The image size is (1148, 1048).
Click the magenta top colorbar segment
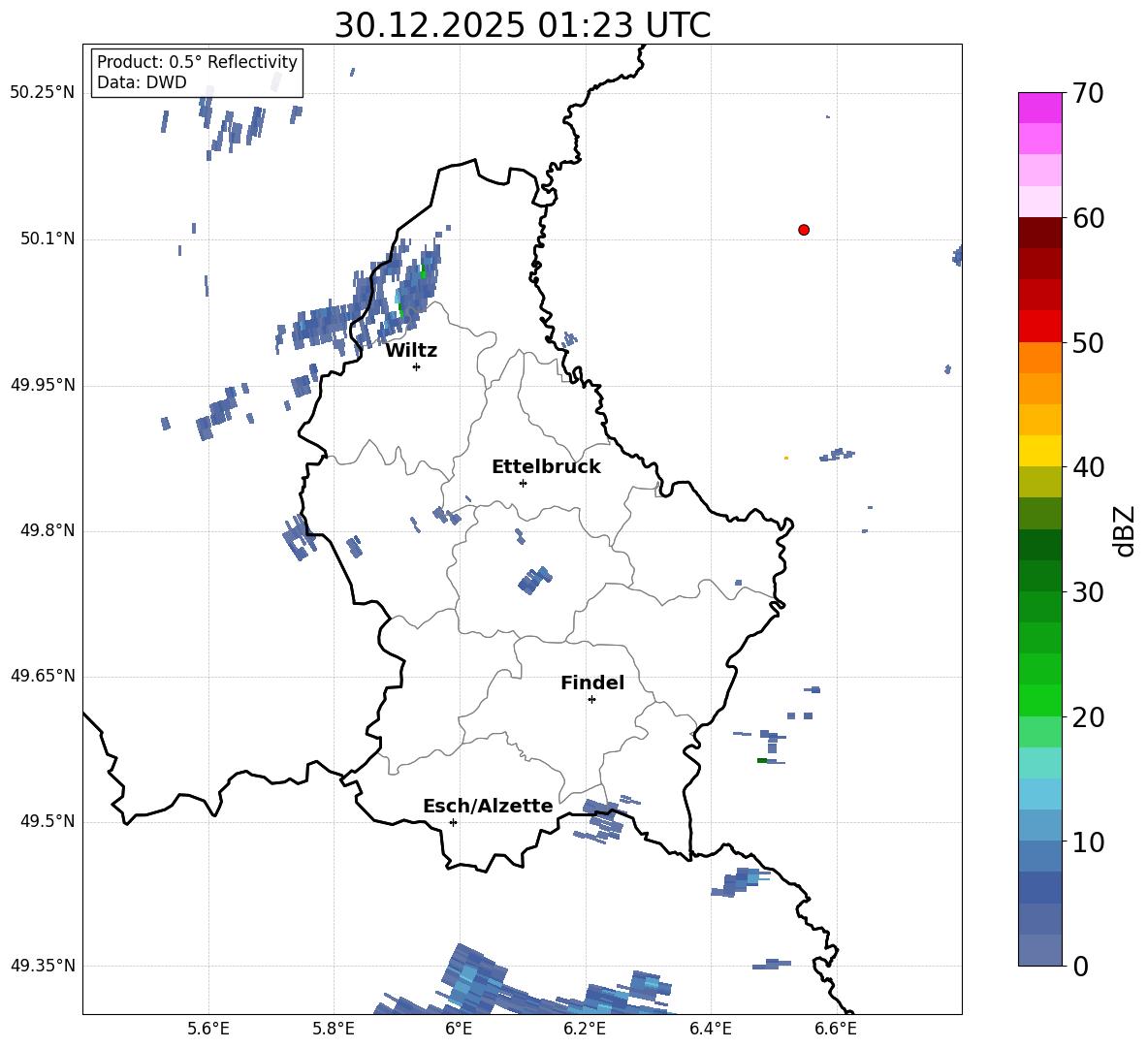coord(1040,108)
